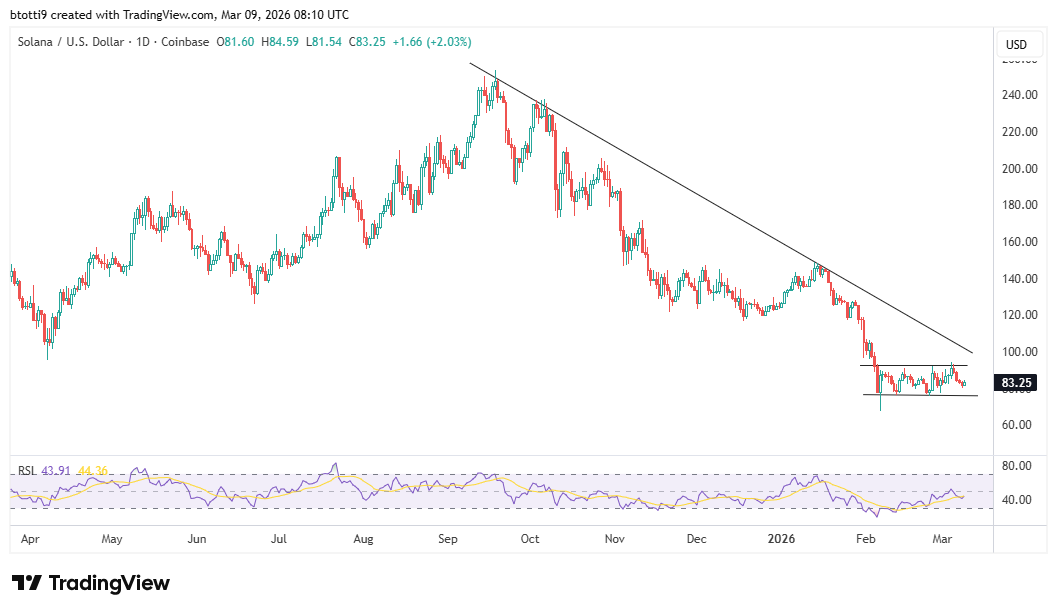
Task: Click the current price label showing 83.25
Action: [x=1014, y=383]
